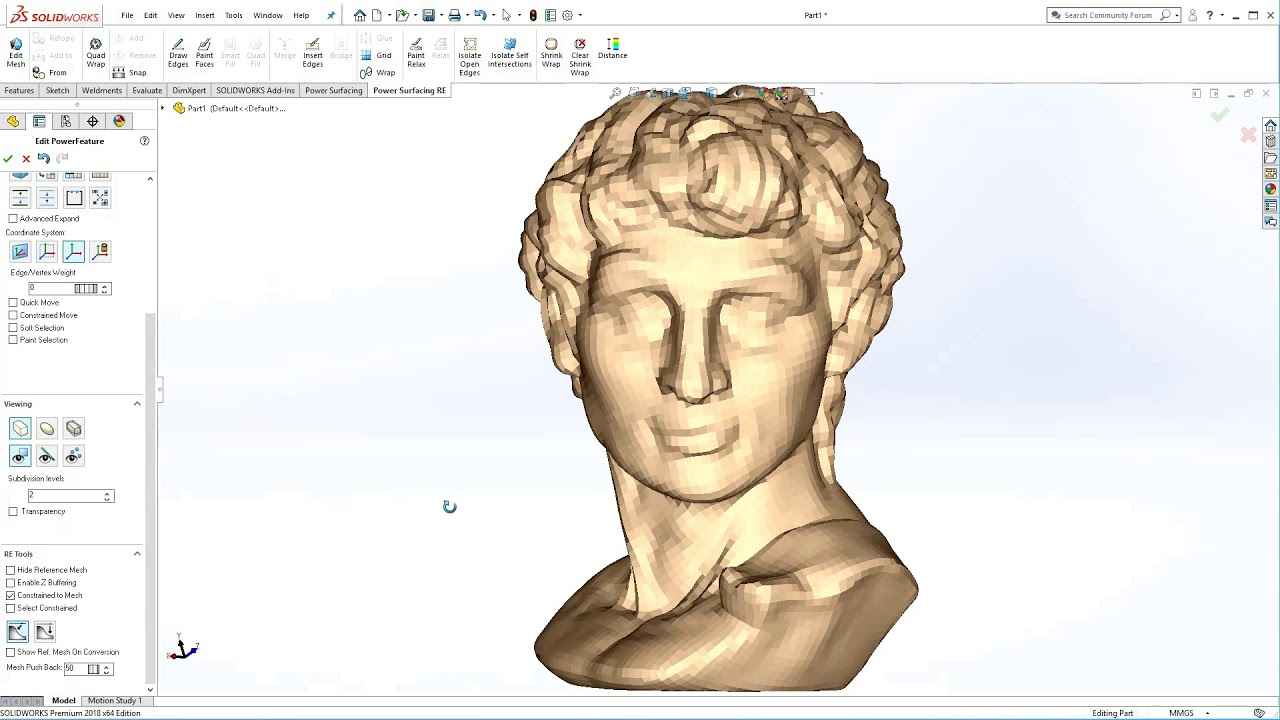
Task: Uncheck Constrained to Mesh option
Action: tap(11, 596)
